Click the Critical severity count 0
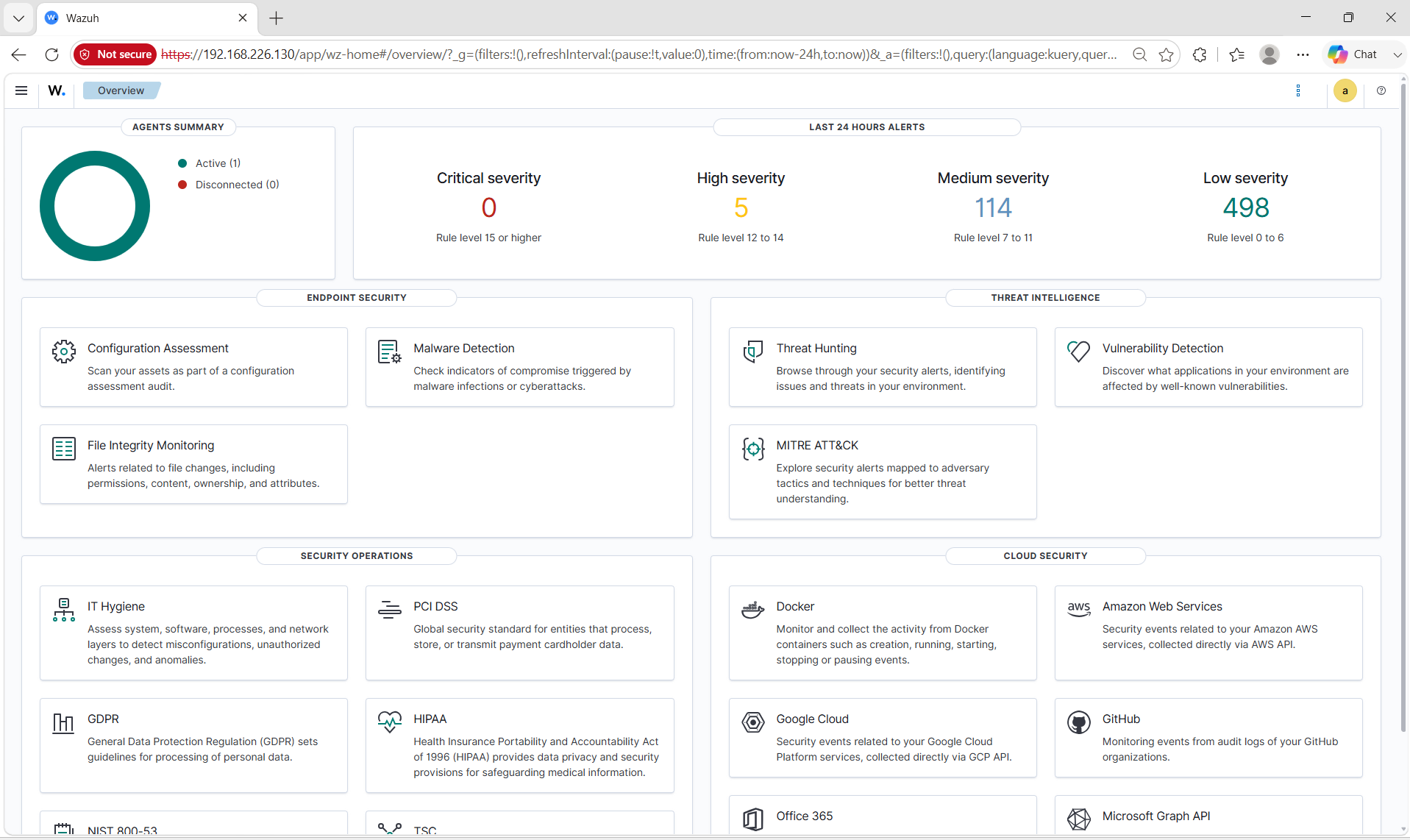 coord(488,208)
